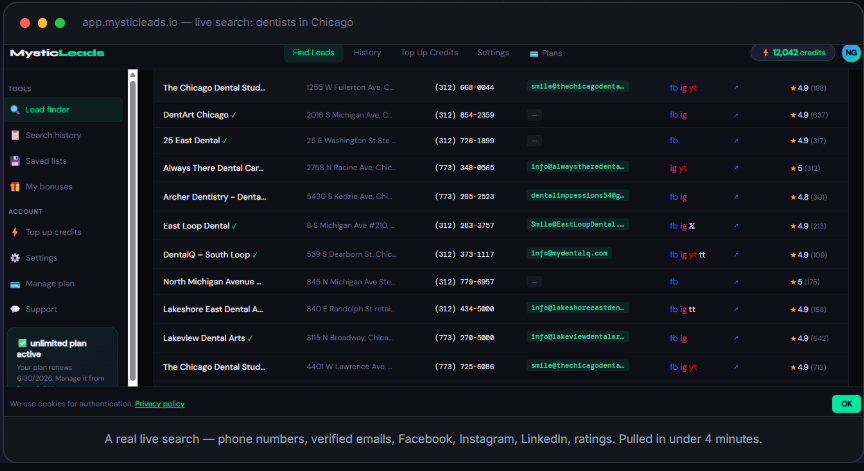This screenshot has width=864, height=471.
Task: Click the Support speech bubble icon
Action: click(15, 309)
